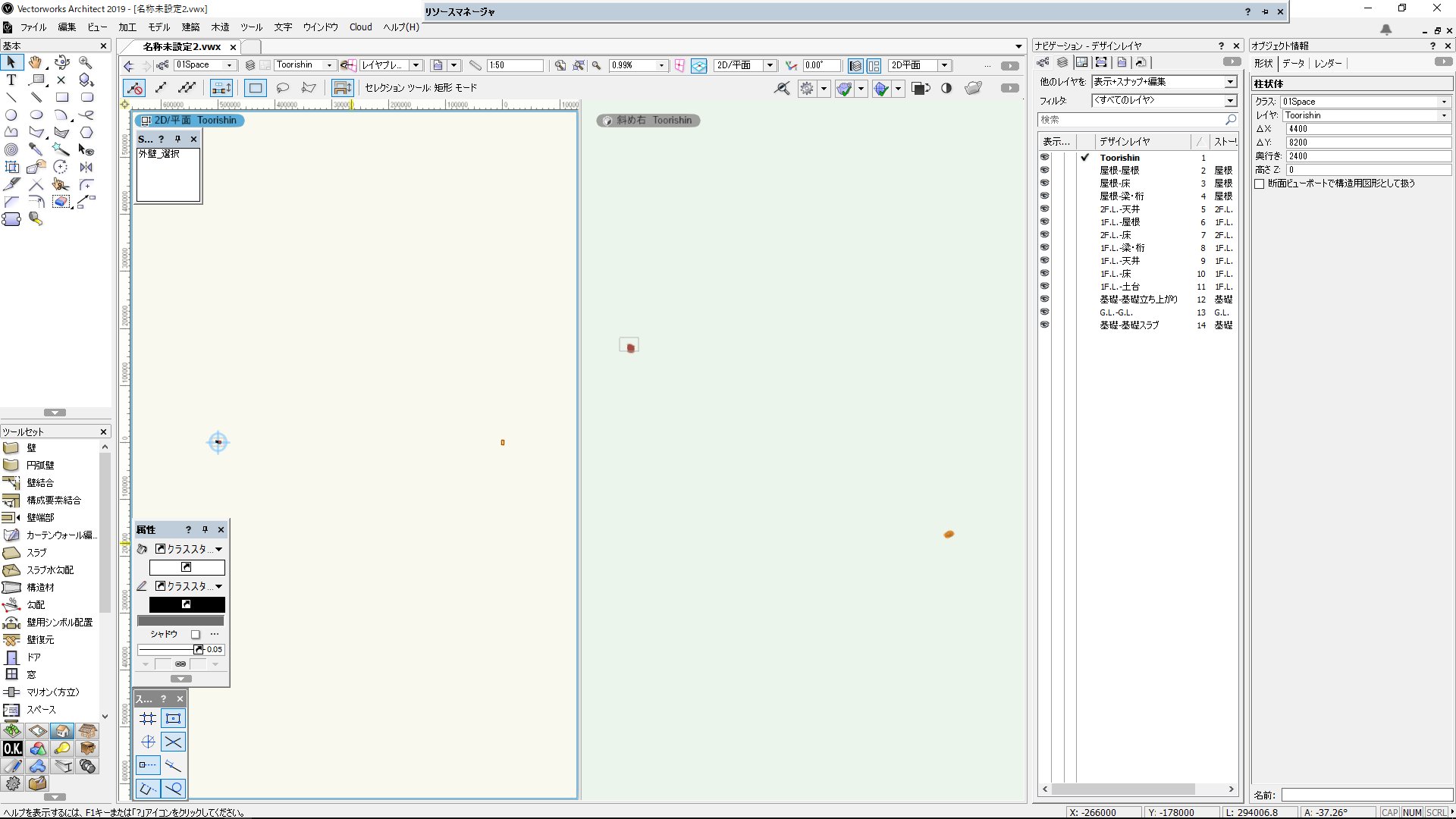Select the Double Line tool
The height and width of the screenshot is (819, 1456).
click(36, 97)
